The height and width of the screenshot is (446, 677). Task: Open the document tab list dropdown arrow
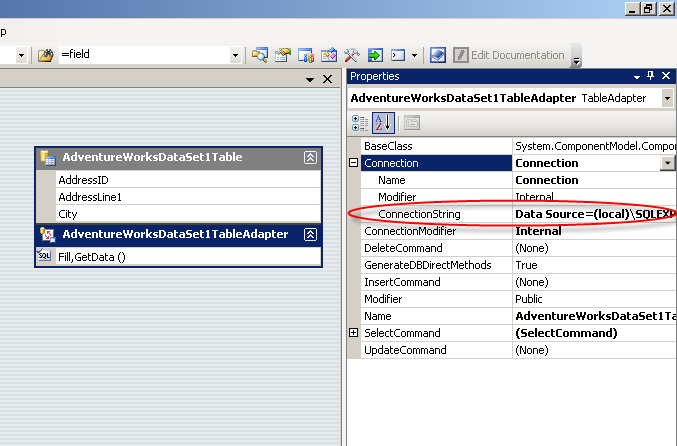pos(310,79)
